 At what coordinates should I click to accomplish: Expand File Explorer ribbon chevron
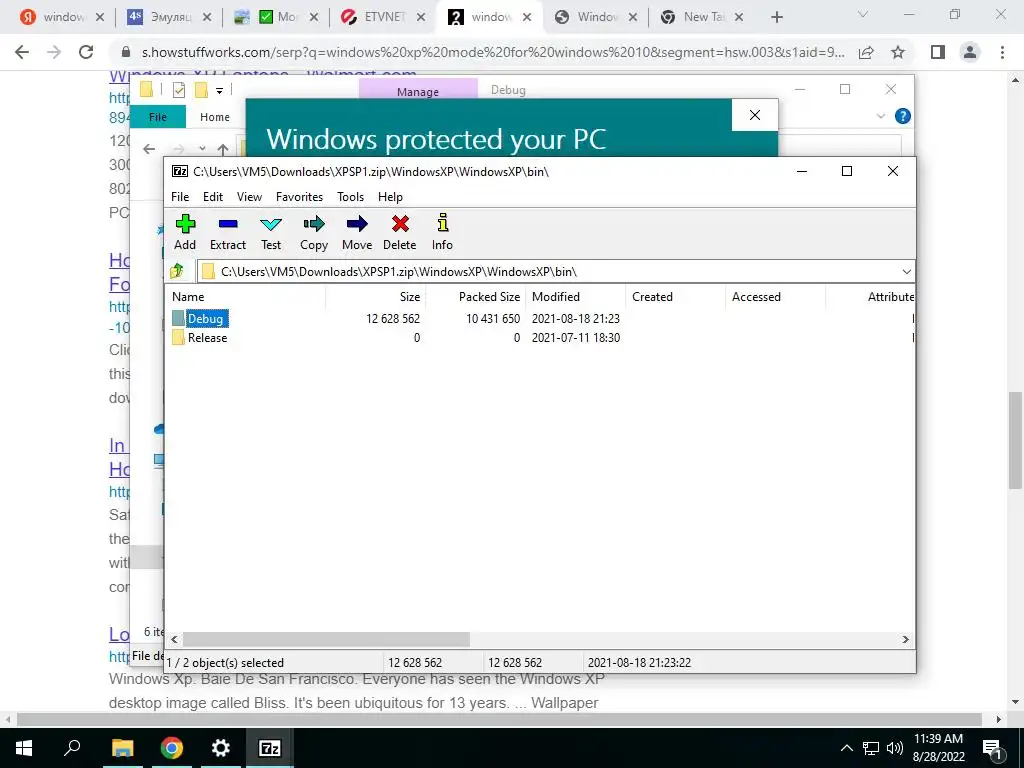[880, 116]
